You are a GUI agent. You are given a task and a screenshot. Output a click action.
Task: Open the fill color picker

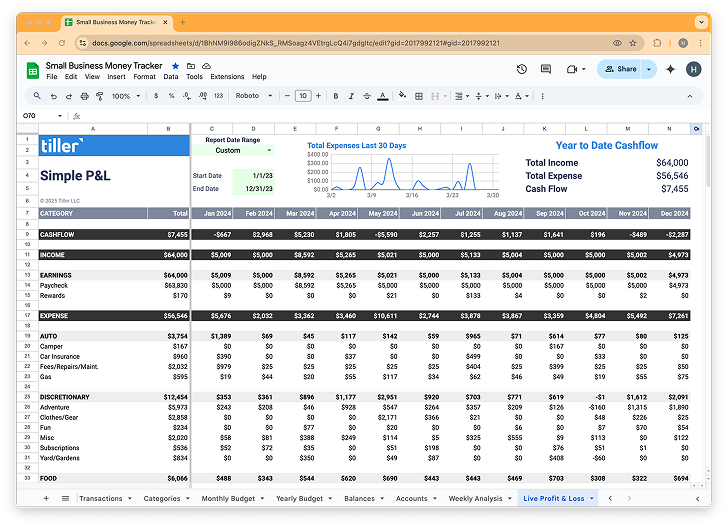pyautogui.click(x=403, y=96)
